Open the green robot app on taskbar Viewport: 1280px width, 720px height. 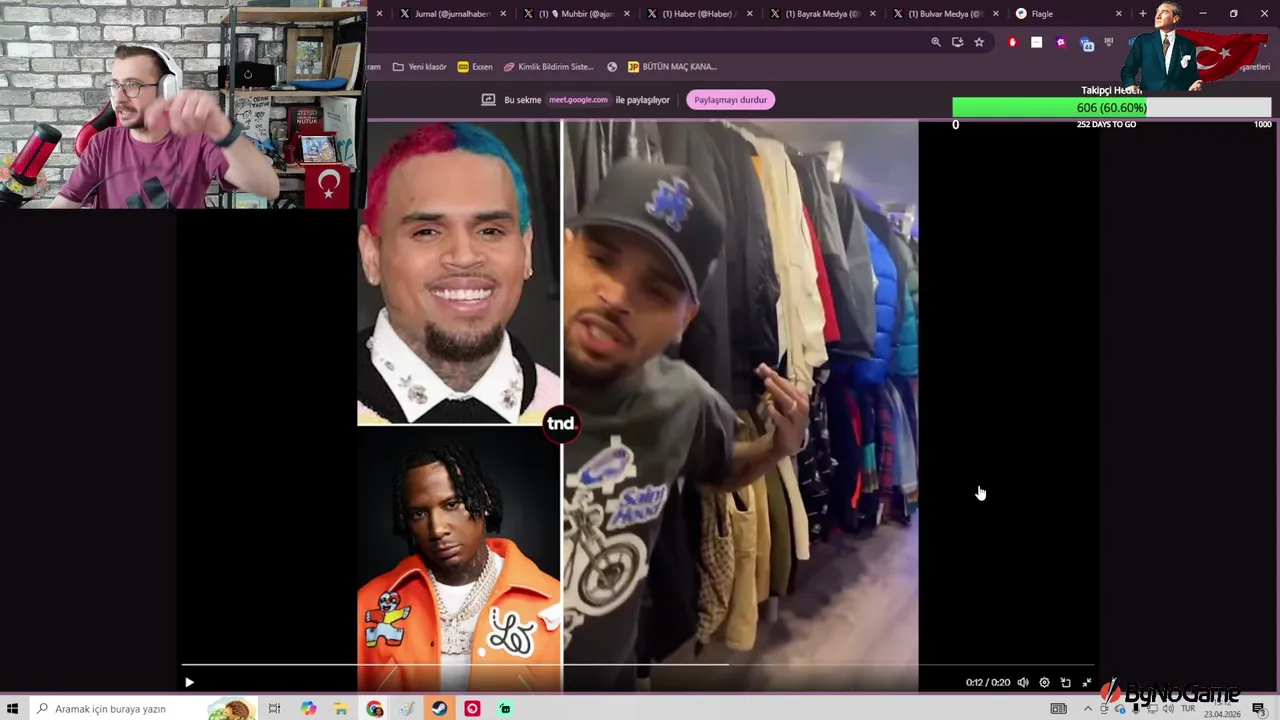[x=505, y=709]
